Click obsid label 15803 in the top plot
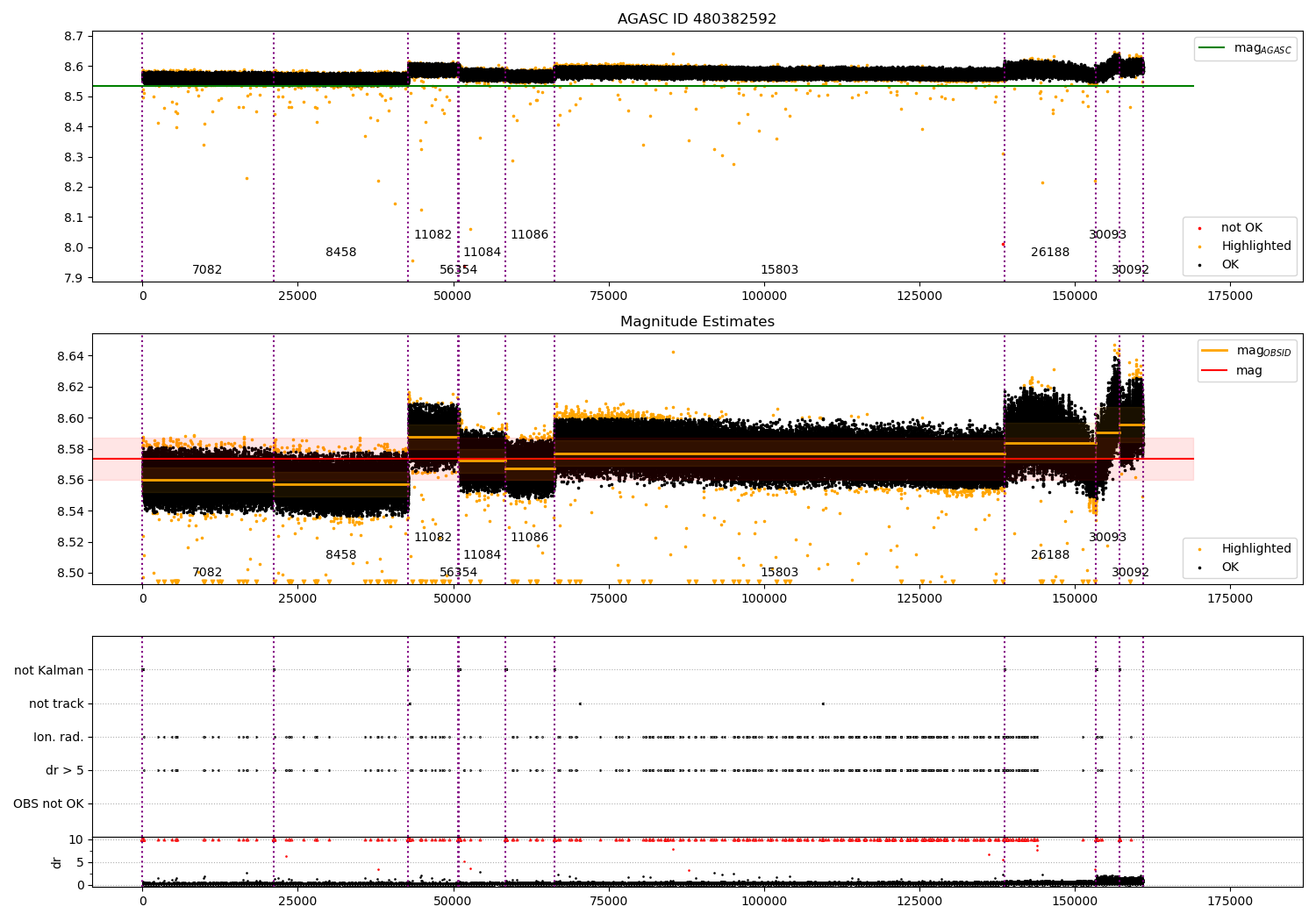 (779, 270)
